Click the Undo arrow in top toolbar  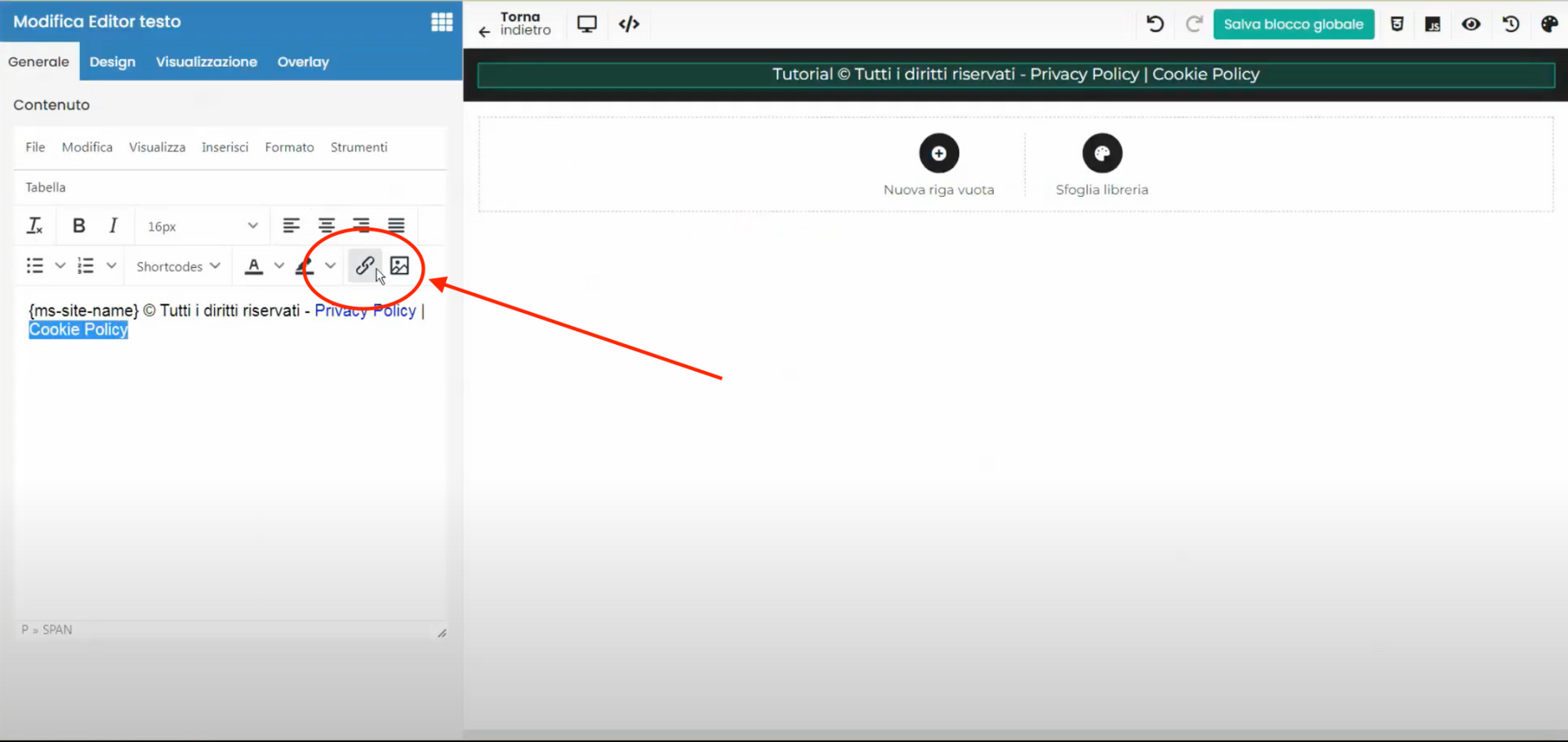click(1155, 25)
